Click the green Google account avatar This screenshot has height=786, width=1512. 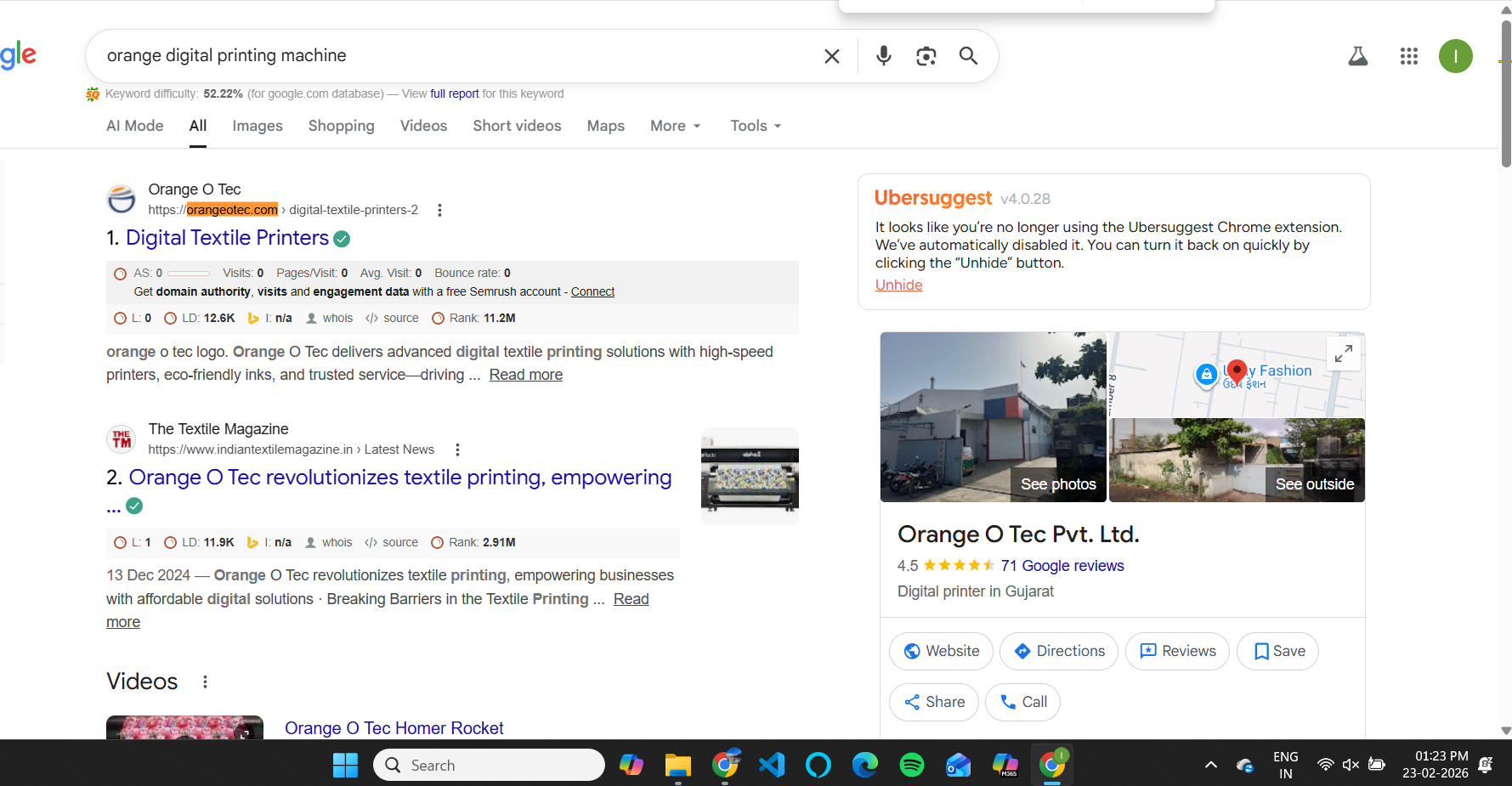(1456, 56)
